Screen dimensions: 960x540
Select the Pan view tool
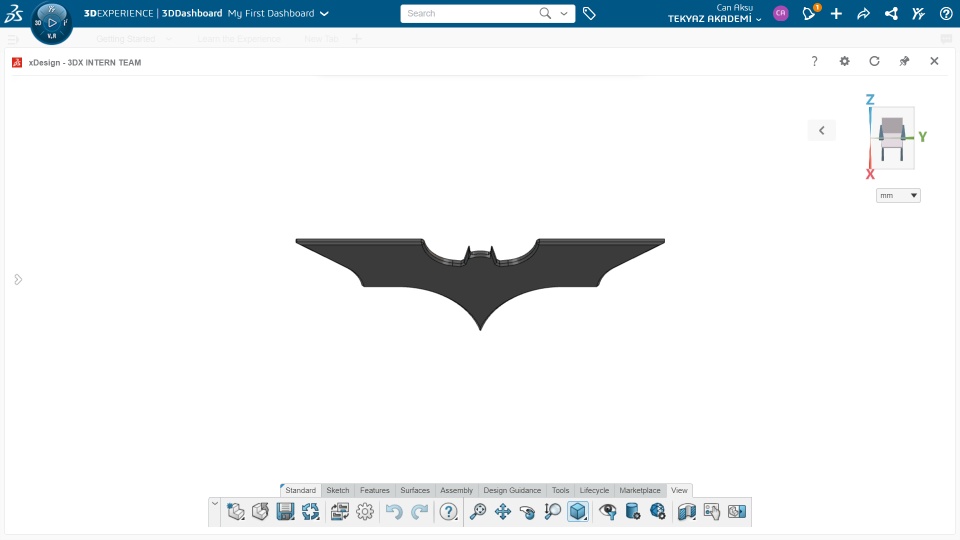coord(503,511)
